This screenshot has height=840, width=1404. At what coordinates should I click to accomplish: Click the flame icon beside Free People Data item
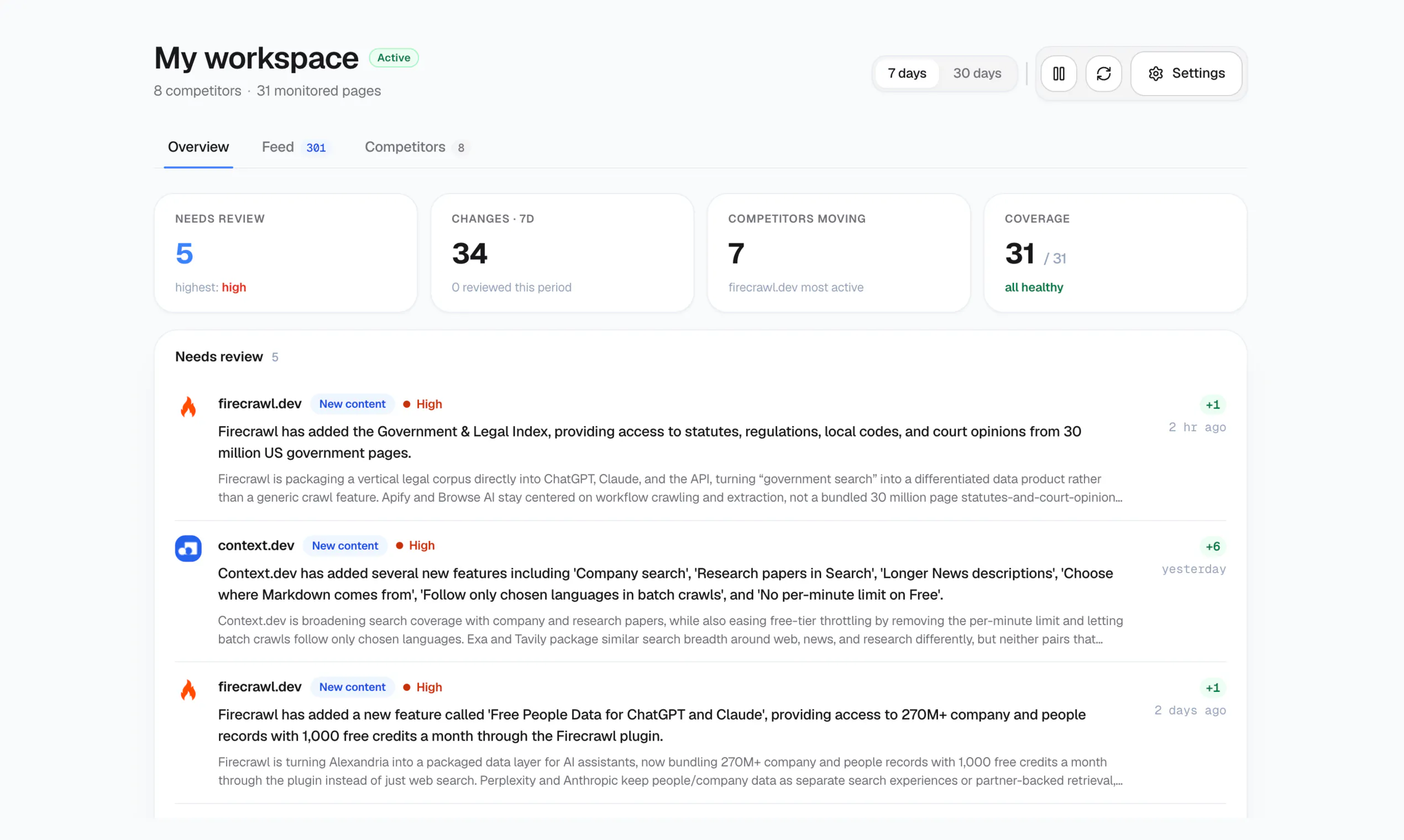tap(188, 690)
